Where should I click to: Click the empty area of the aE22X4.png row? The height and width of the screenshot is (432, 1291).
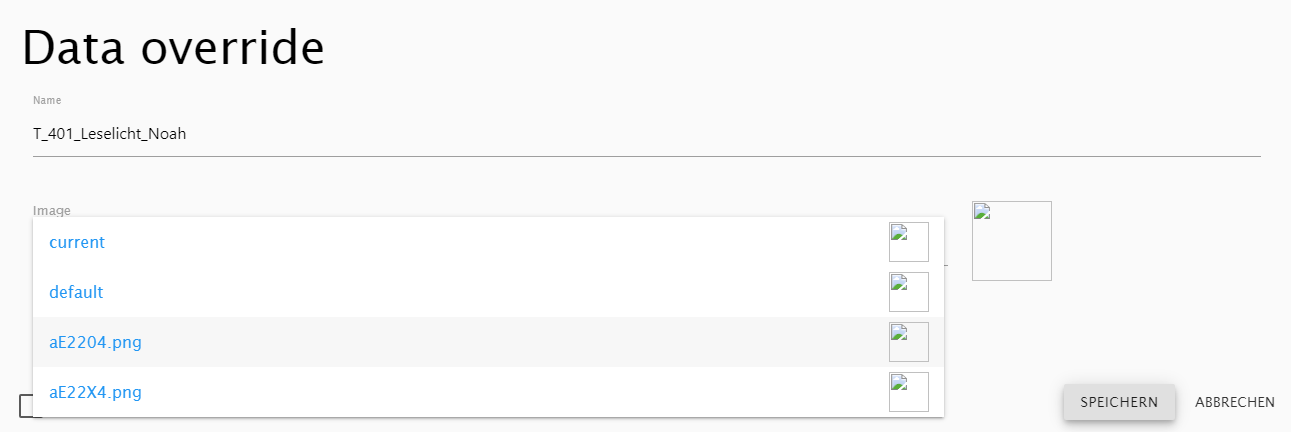500,392
